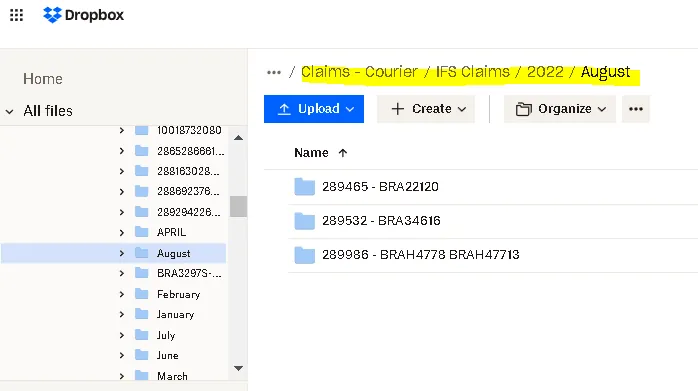Collapse the All files chevron

point(9,111)
